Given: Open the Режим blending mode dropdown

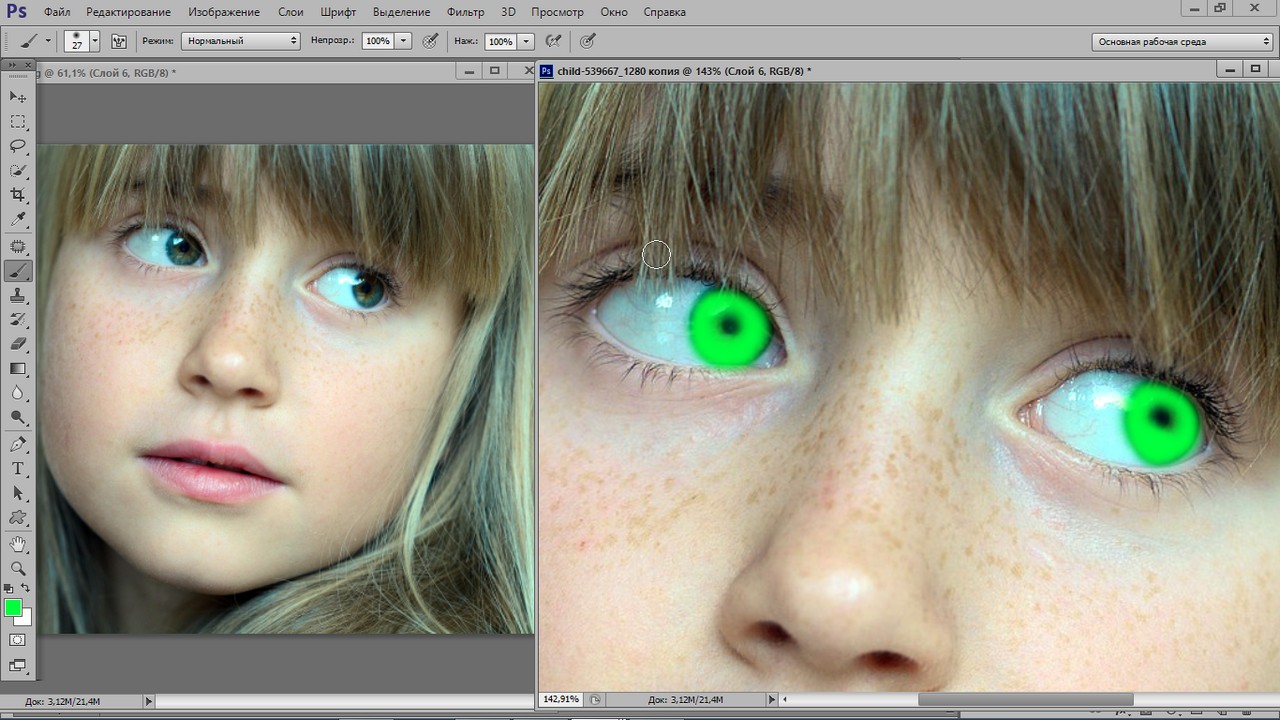Looking at the screenshot, I should tap(240, 41).
